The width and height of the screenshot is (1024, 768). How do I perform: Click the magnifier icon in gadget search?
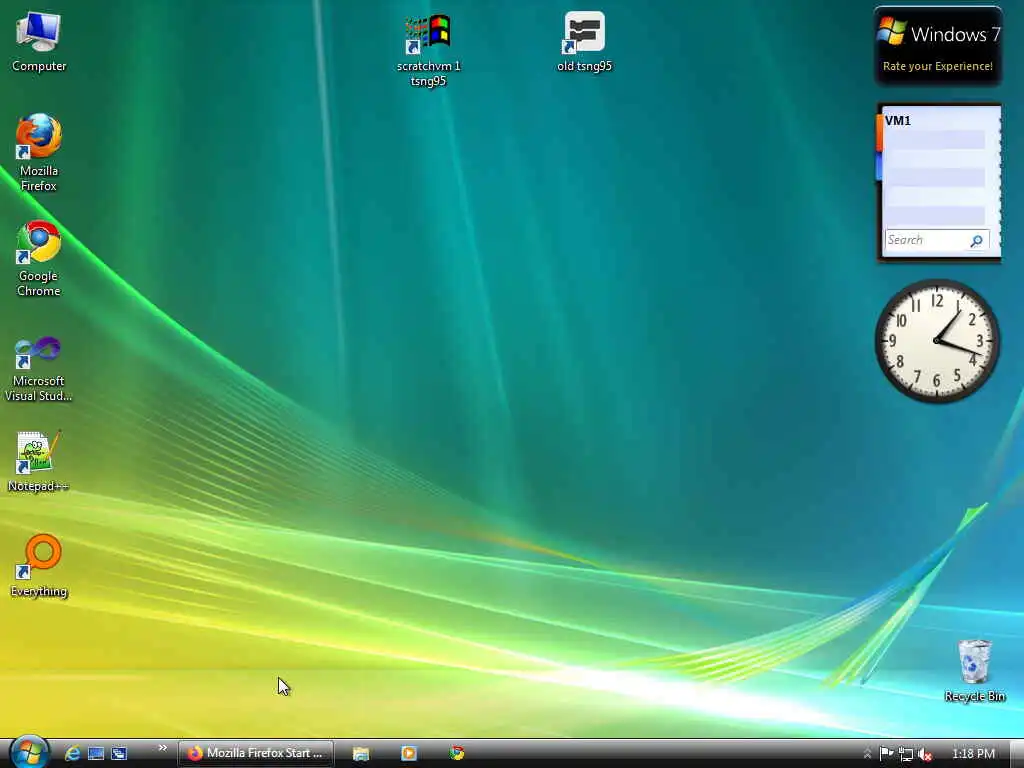(x=976, y=241)
